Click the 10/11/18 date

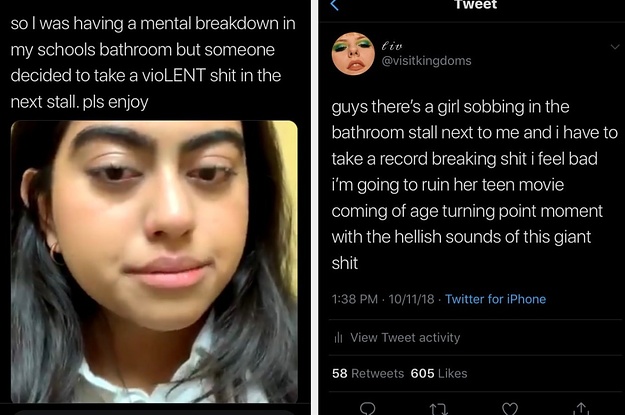pos(411,299)
